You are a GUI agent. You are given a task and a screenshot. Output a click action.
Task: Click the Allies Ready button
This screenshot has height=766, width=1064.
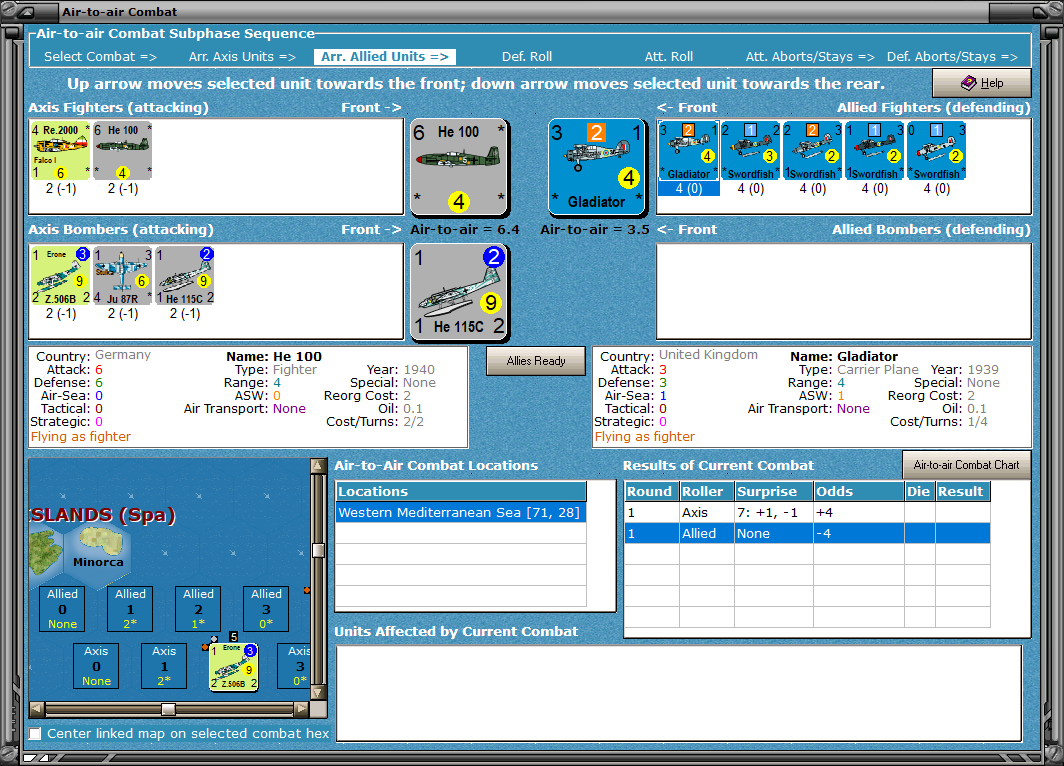(536, 361)
